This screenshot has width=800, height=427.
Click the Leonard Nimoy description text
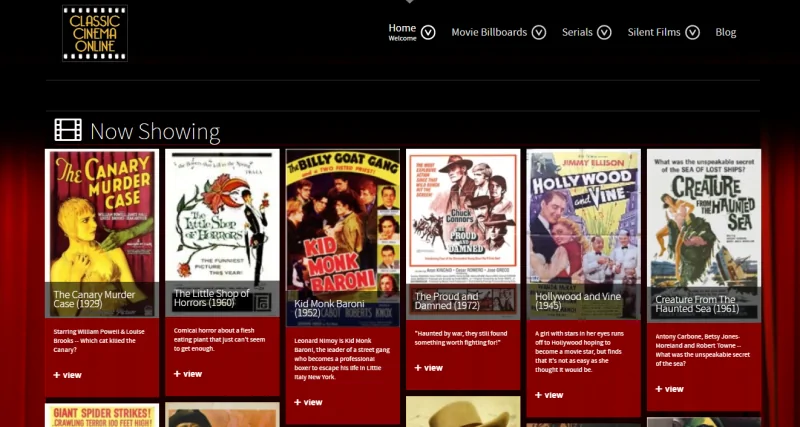(x=342, y=359)
